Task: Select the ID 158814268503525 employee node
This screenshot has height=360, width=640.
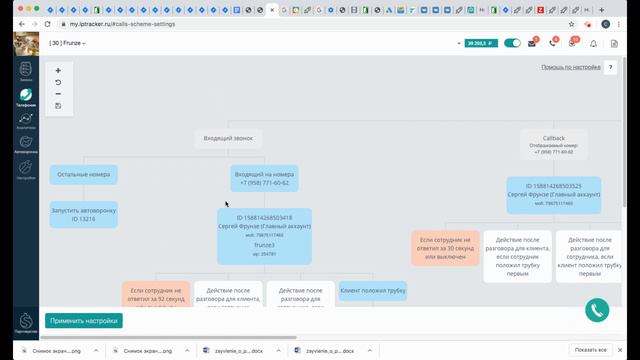Action: 554,195
